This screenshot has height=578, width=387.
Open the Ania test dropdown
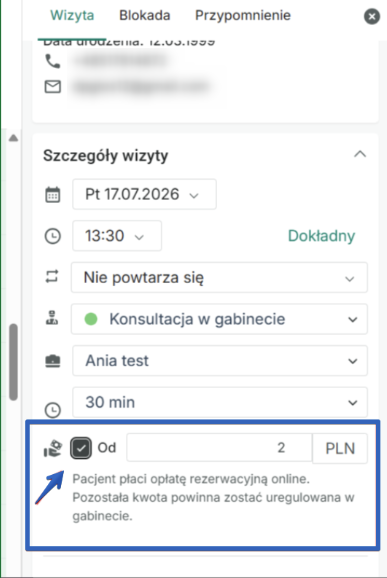click(x=220, y=361)
